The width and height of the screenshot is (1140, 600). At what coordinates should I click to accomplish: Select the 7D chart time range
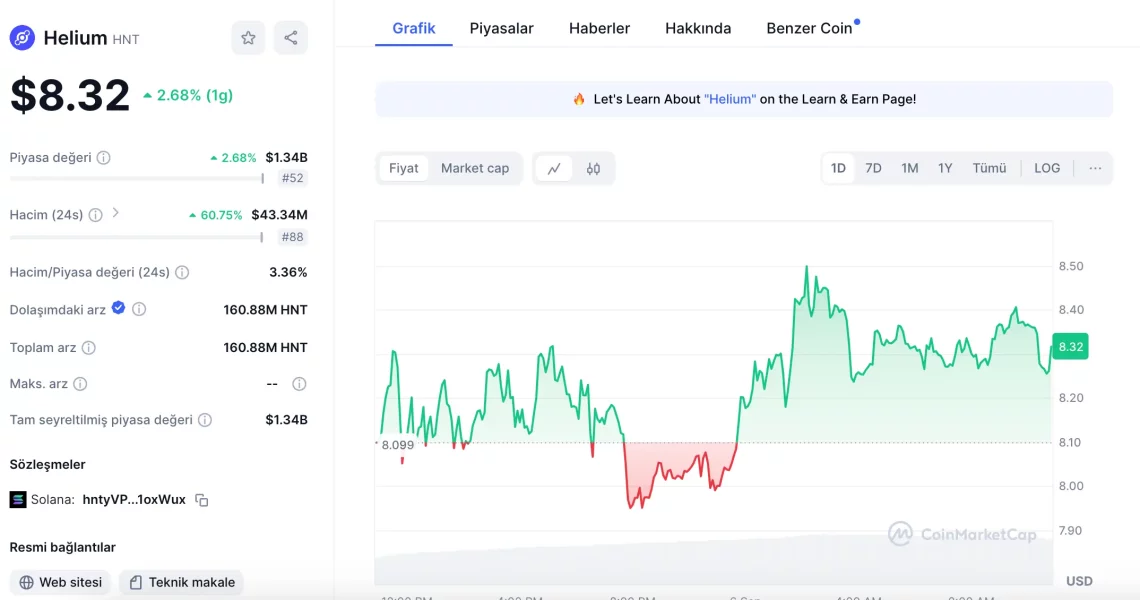coord(873,168)
